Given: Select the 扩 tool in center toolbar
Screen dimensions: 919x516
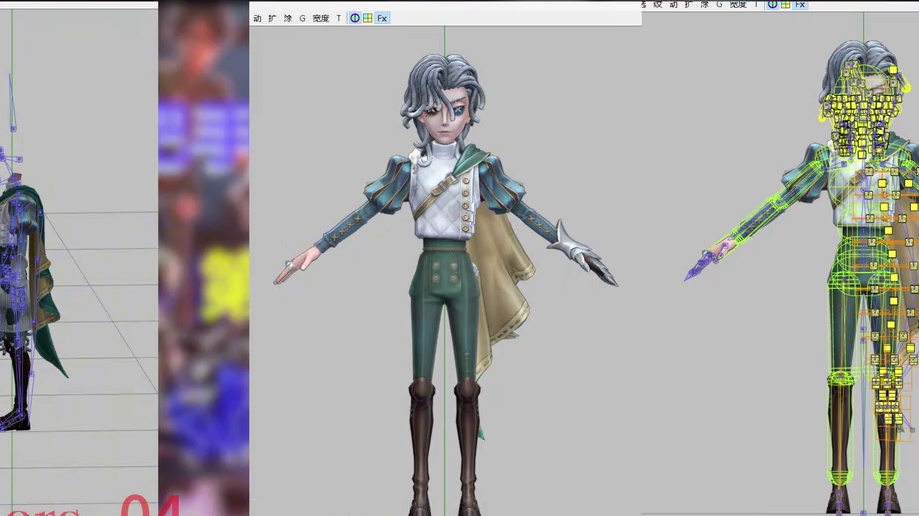Looking at the screenshot, I should pos(272,18).
